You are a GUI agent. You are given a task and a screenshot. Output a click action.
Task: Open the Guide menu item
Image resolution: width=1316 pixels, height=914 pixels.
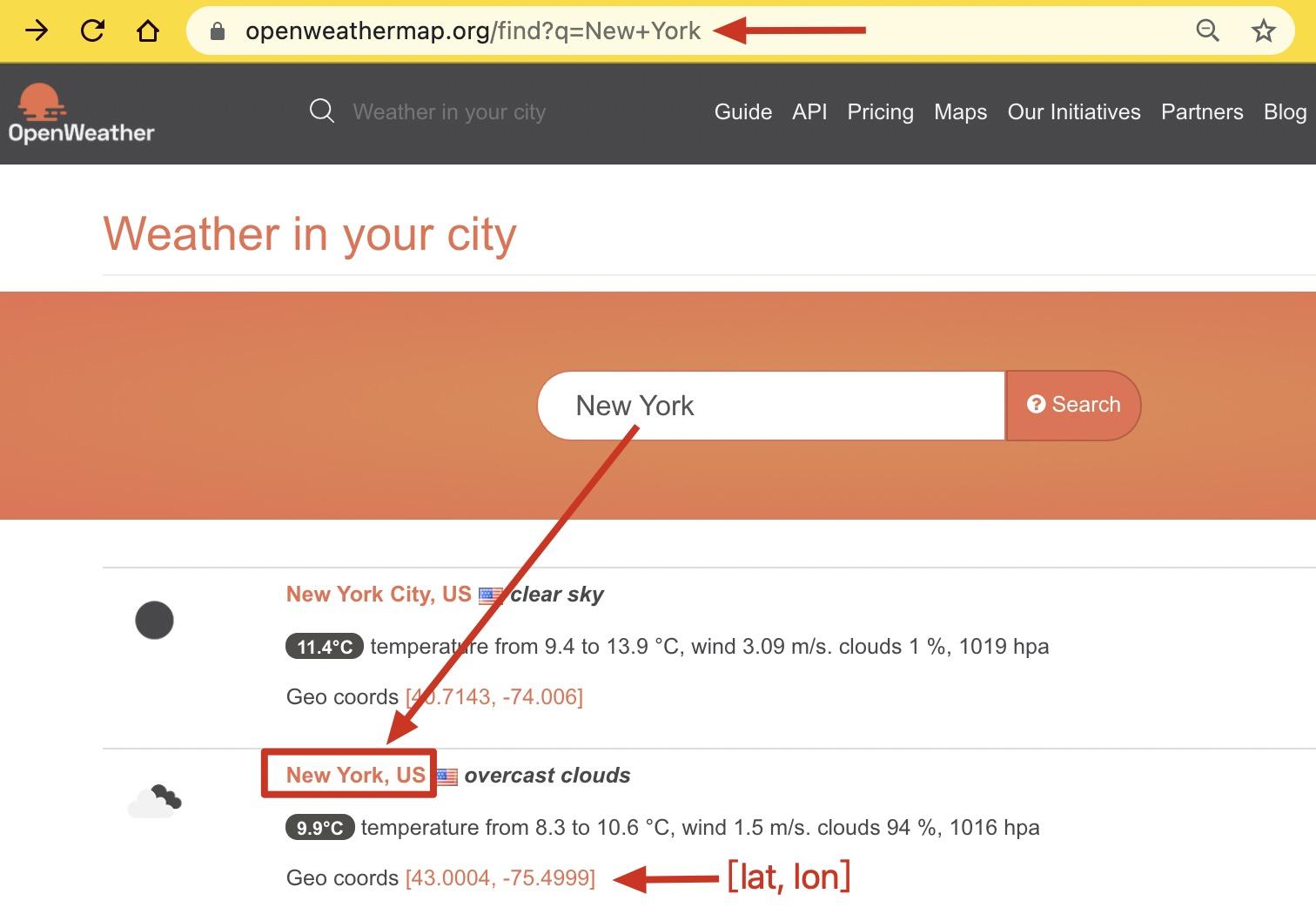click(x=743, y=112)
